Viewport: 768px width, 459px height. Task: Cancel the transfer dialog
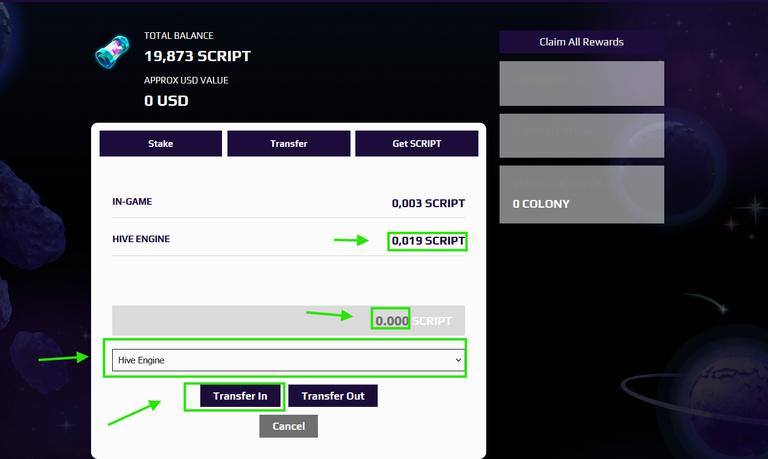pyautogui.click(x=288, y=426)
